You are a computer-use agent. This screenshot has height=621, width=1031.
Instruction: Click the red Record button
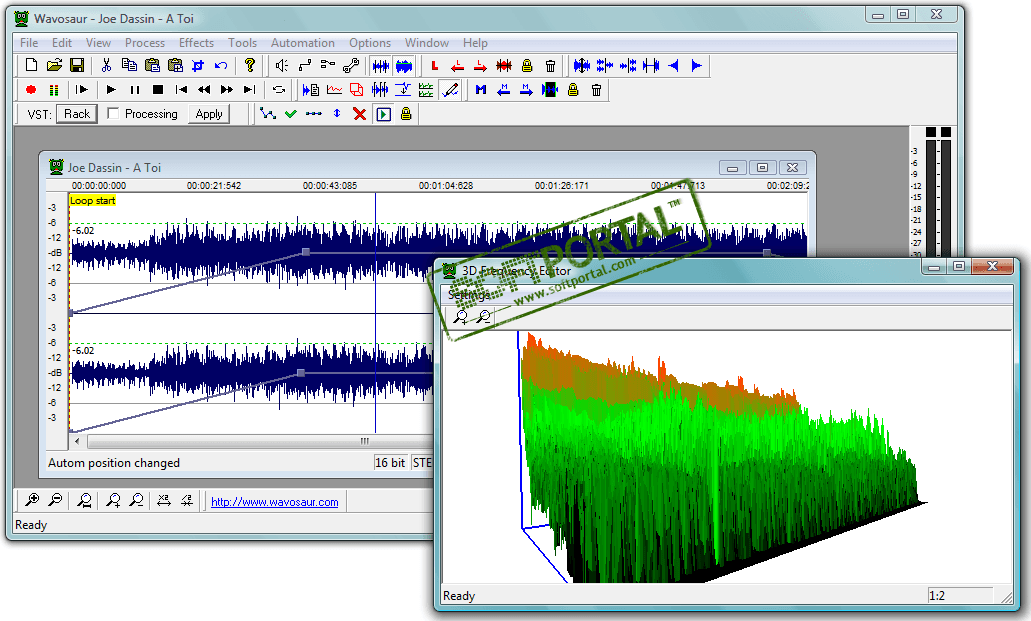[x=30, y=90]
